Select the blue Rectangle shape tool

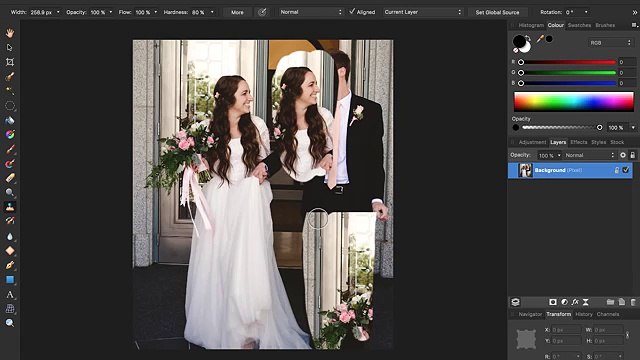click(10, 280)
